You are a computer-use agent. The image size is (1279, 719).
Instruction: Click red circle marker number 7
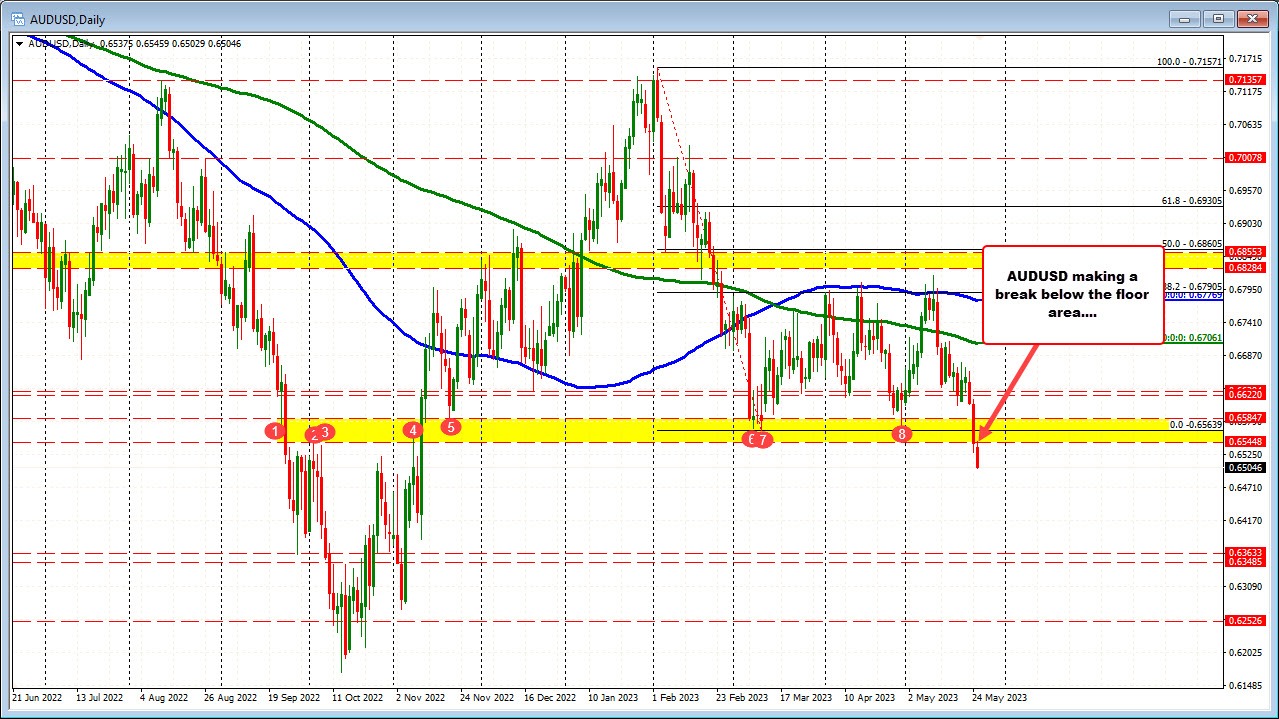pyautogui.click(x=764, y=439)
